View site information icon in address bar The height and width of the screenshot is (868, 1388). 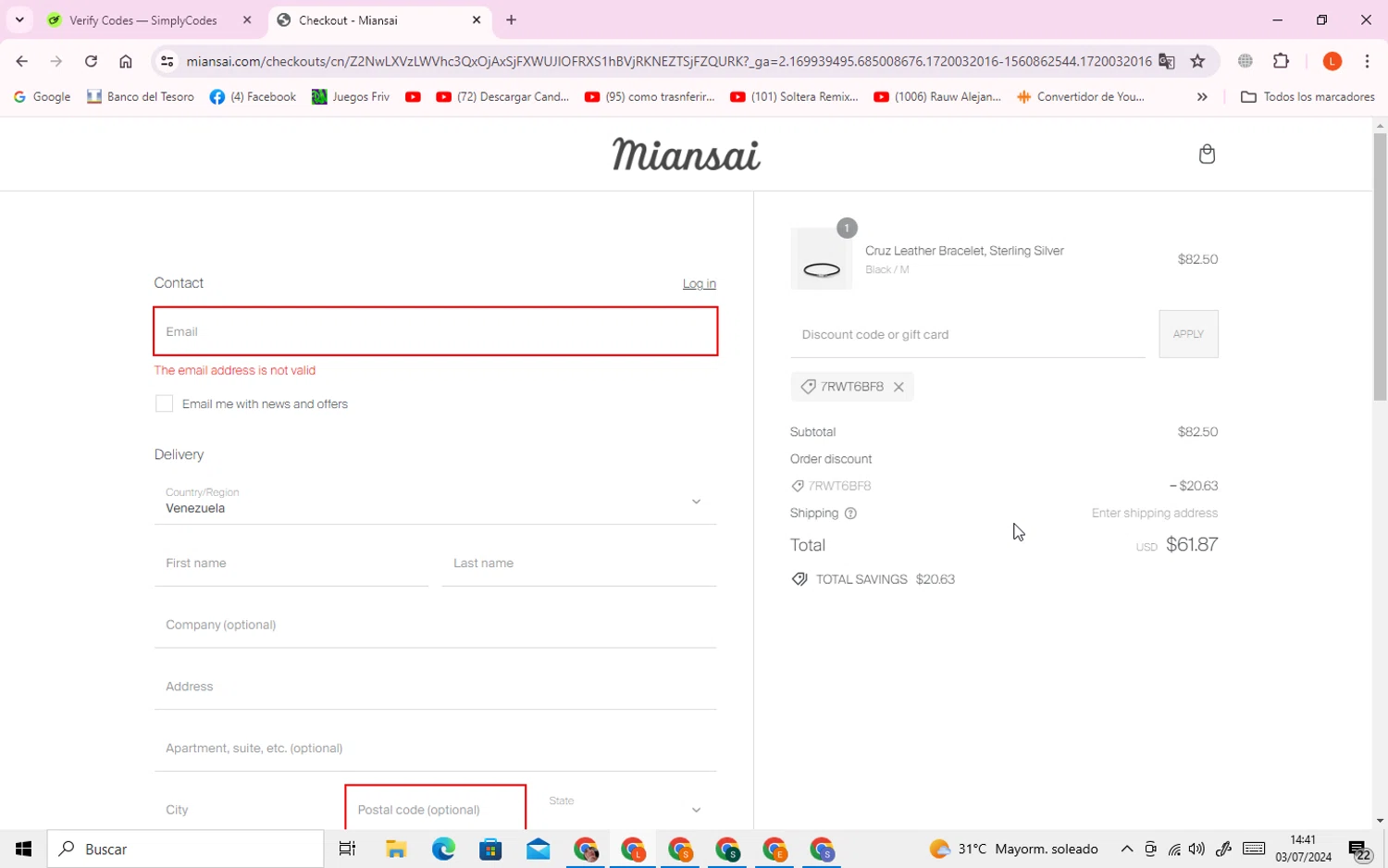167,61
